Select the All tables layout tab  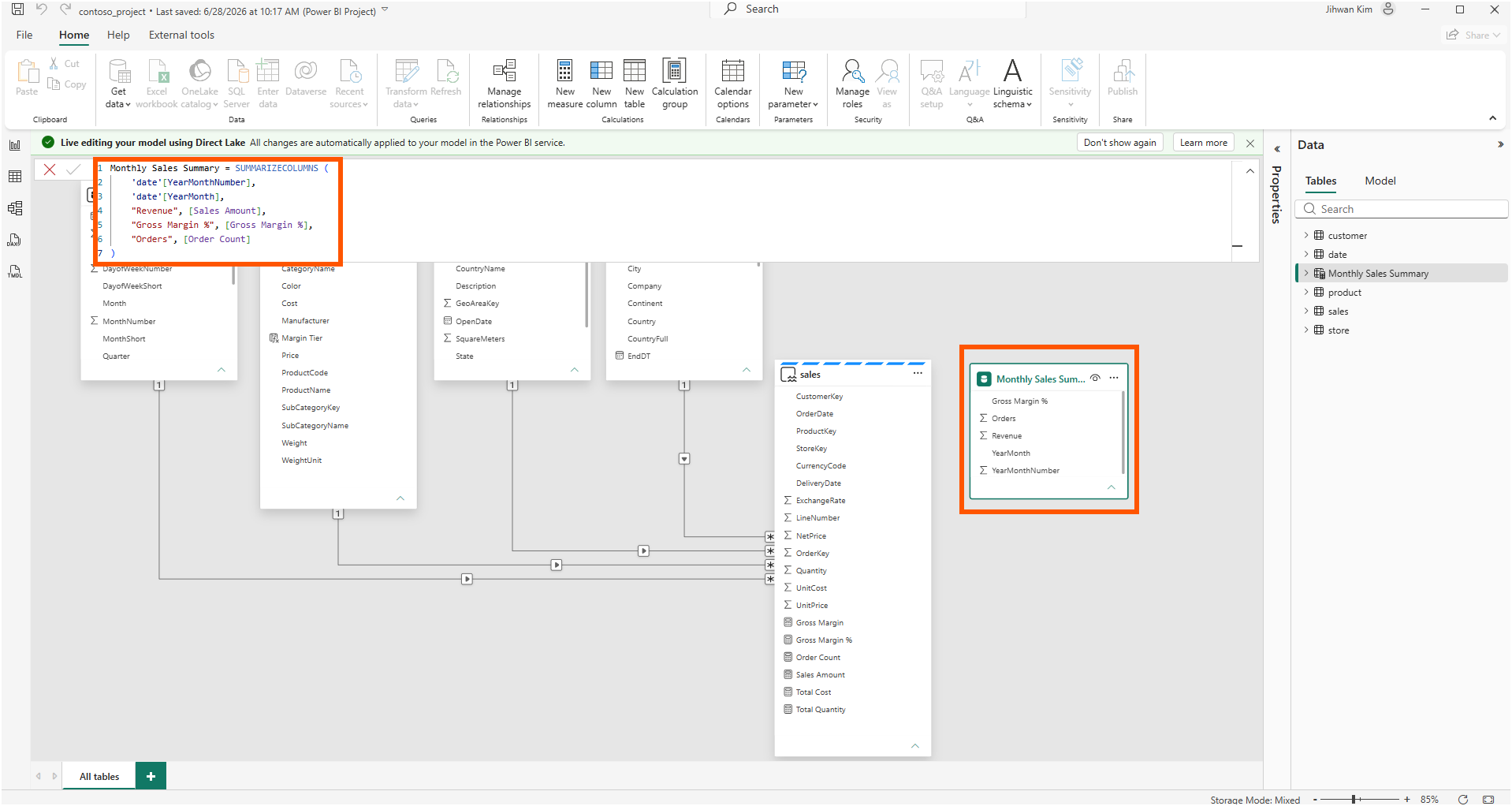click(99, 776)
